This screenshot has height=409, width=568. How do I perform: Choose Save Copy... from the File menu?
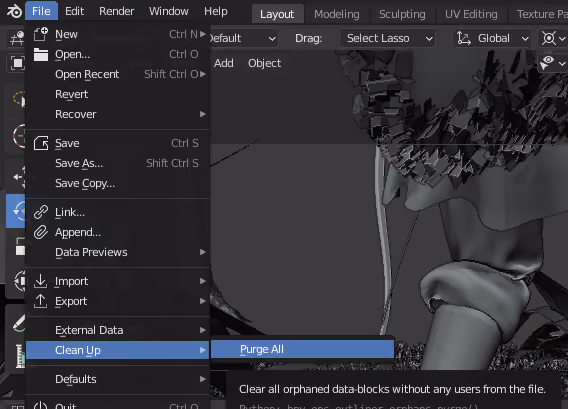click(118, 183)
